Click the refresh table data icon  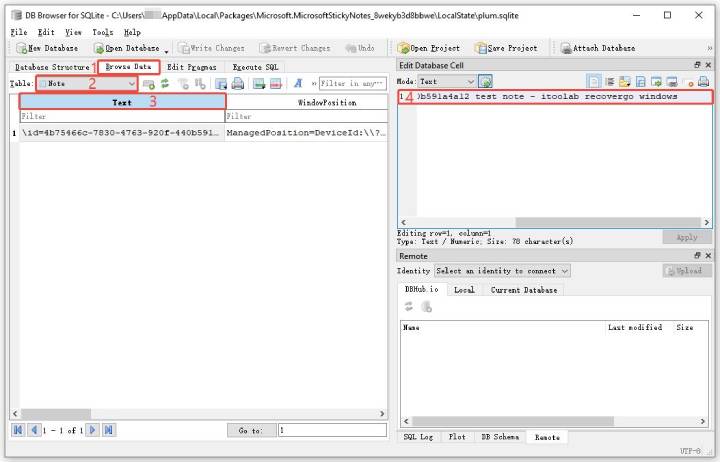pyautogui.click(x=165, y=84)
